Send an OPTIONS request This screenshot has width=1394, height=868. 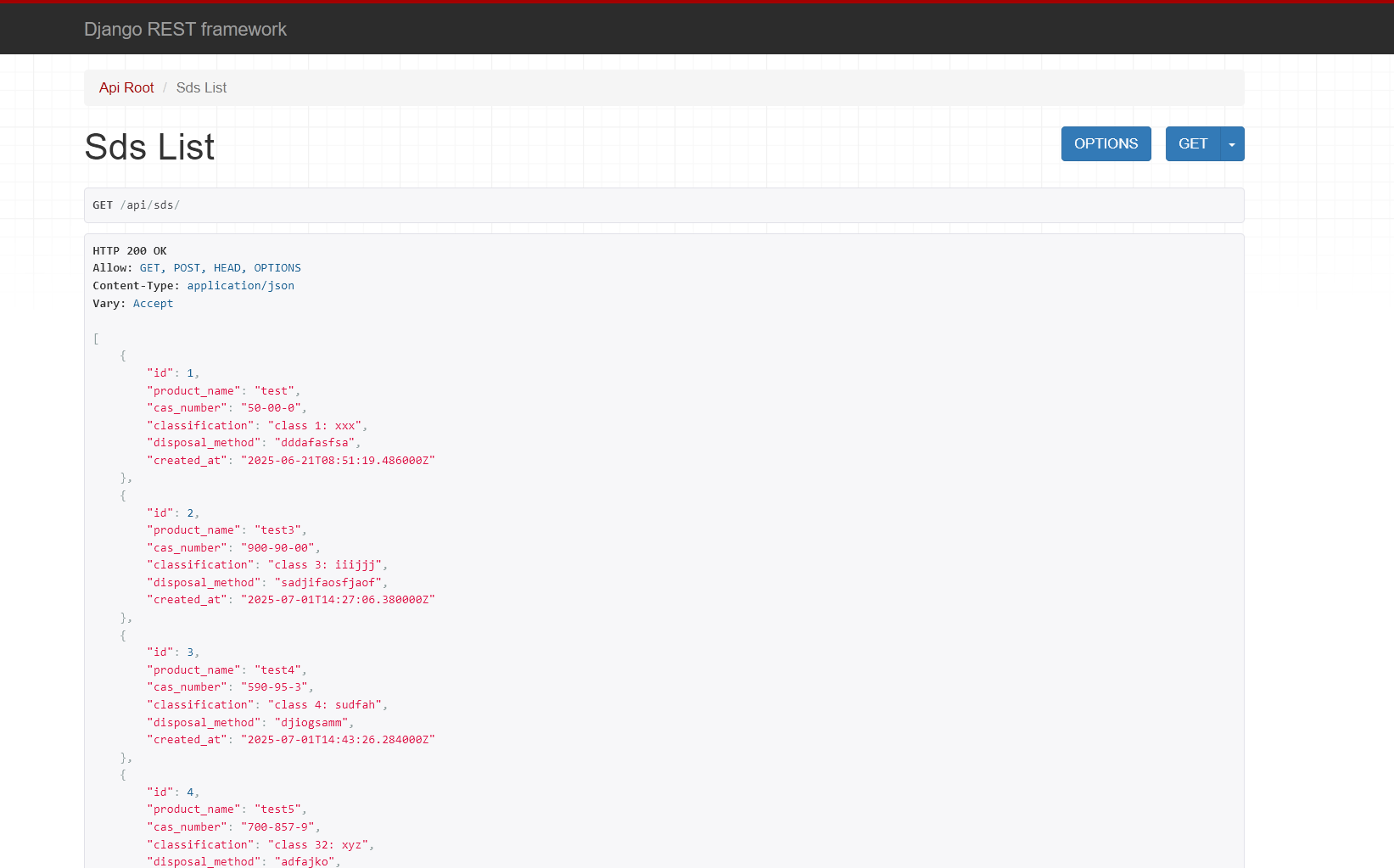coord(1106,143)
